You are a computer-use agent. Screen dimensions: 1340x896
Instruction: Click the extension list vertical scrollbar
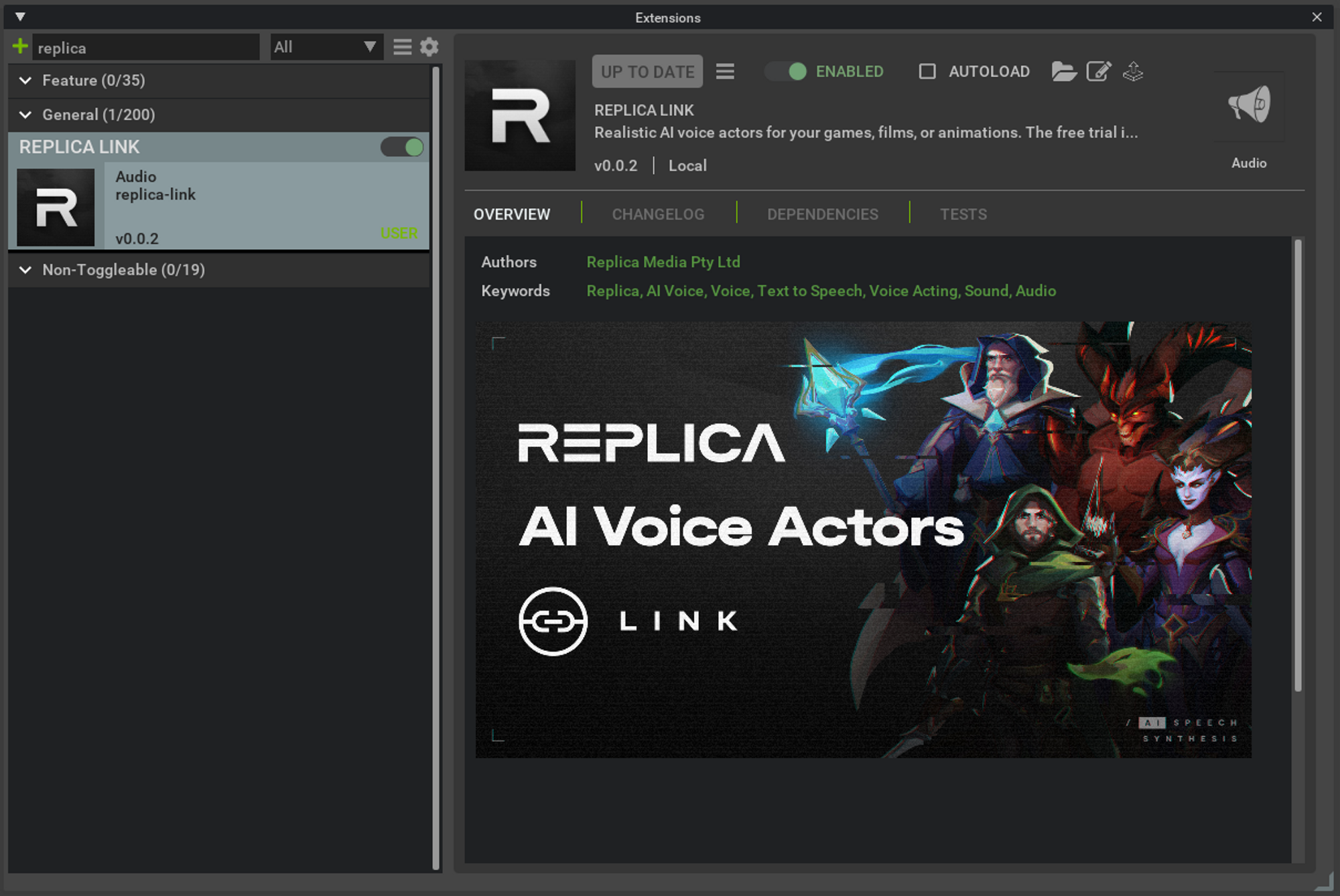pos(436,467)
